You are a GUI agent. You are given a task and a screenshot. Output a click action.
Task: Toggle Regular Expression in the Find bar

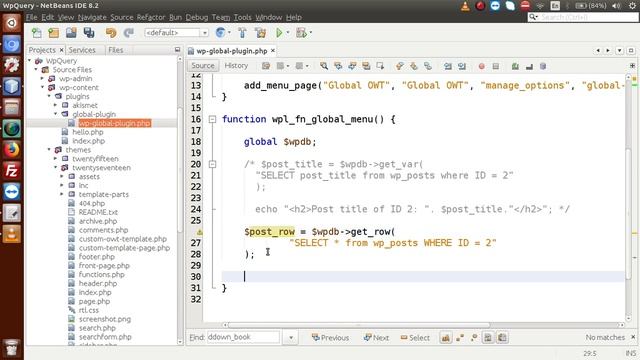(x=474, y=338)
